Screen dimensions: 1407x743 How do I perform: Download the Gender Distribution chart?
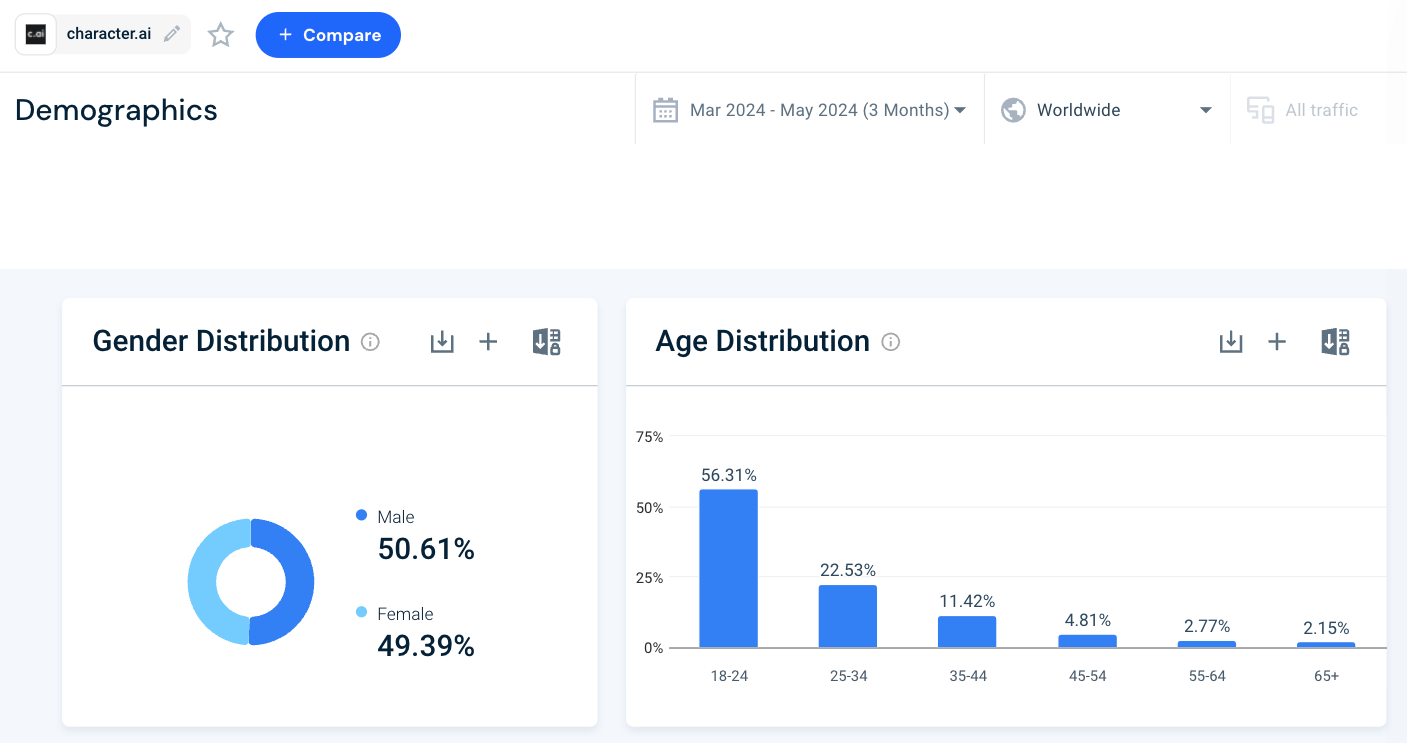(x=441, y=342)
